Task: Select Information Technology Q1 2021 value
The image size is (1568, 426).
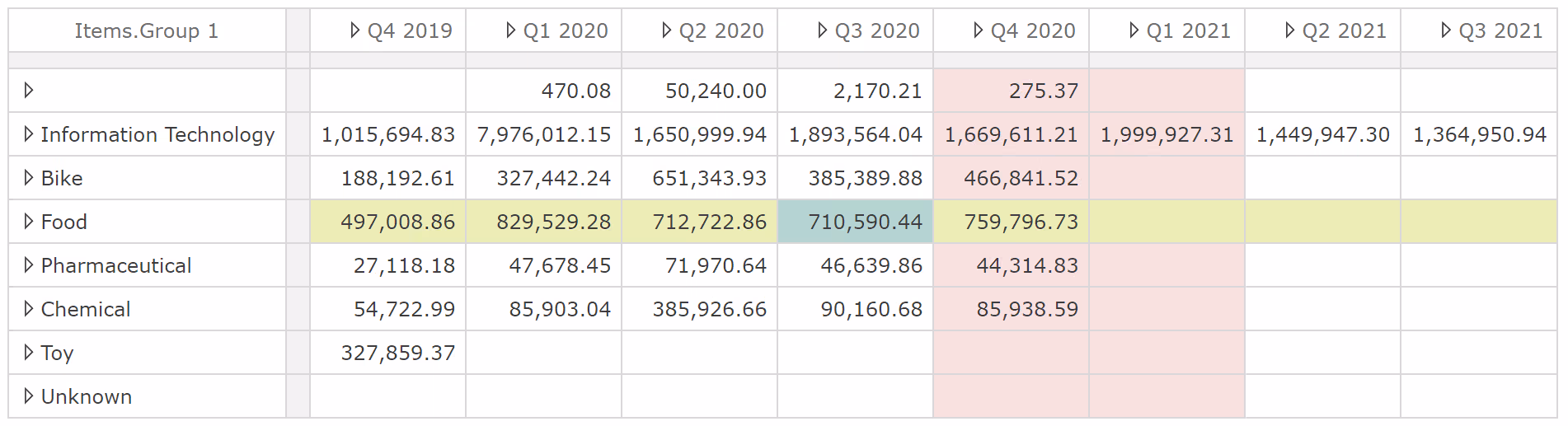Action: 1167,134
